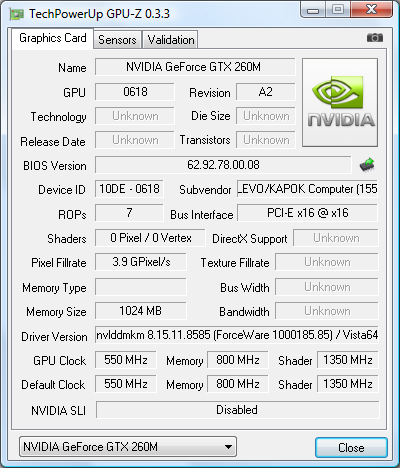This screenshot has height=468, width=400.
Task: Click the "Technology" label
Action: pos(59,117)
